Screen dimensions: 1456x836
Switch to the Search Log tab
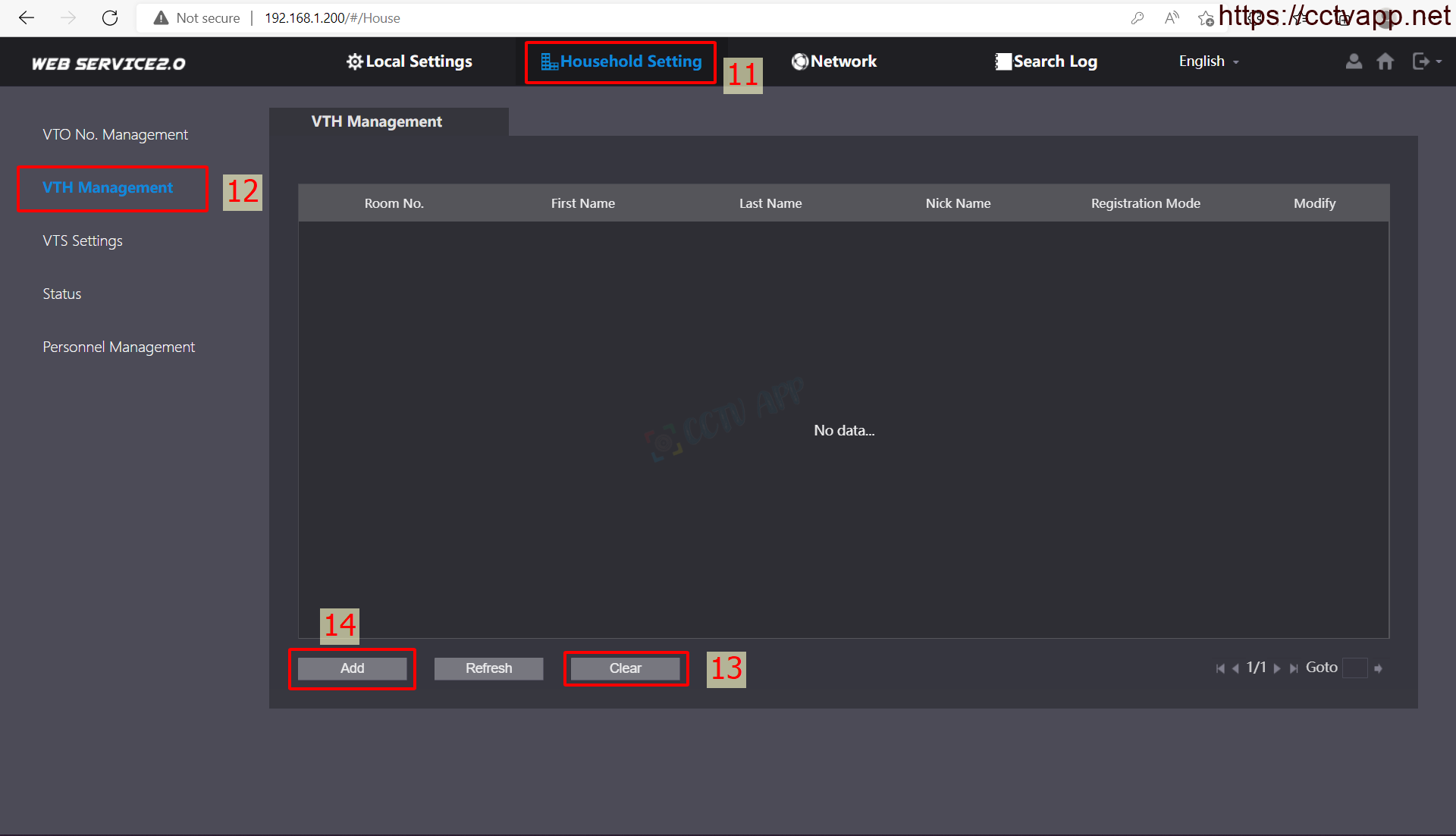[x=1046, y=61]
